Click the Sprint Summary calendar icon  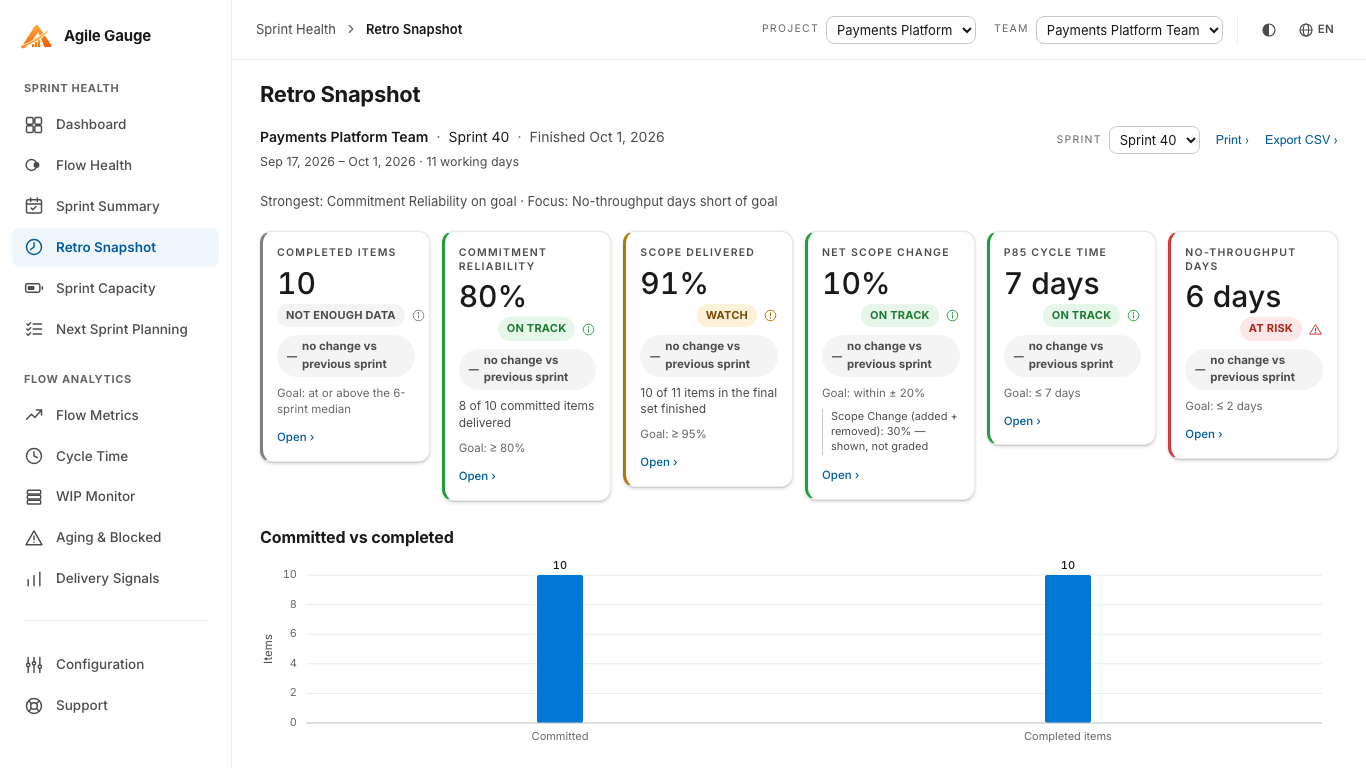point(34,207)
